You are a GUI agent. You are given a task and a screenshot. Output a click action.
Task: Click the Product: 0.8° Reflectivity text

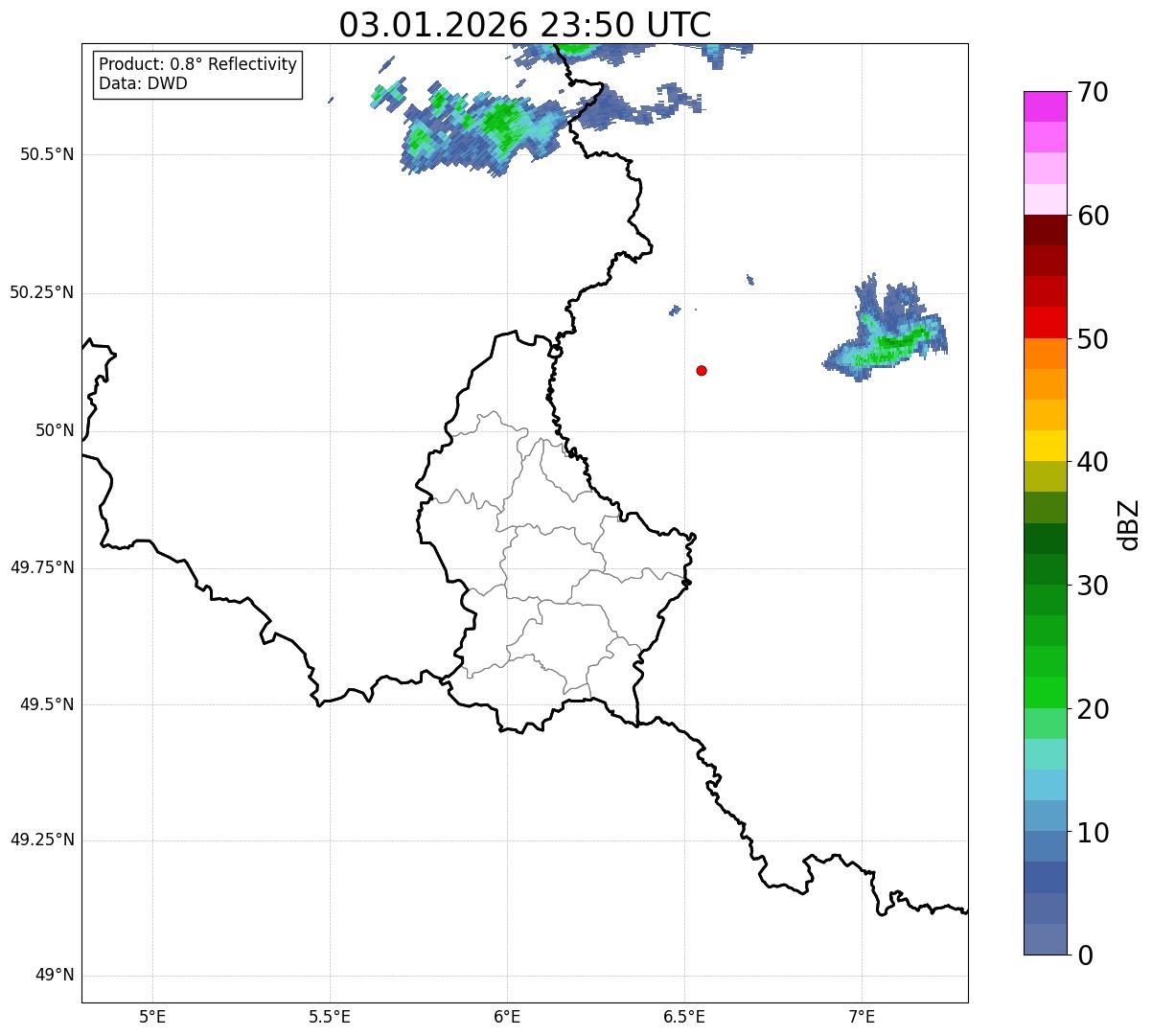[x=197, y=64]
